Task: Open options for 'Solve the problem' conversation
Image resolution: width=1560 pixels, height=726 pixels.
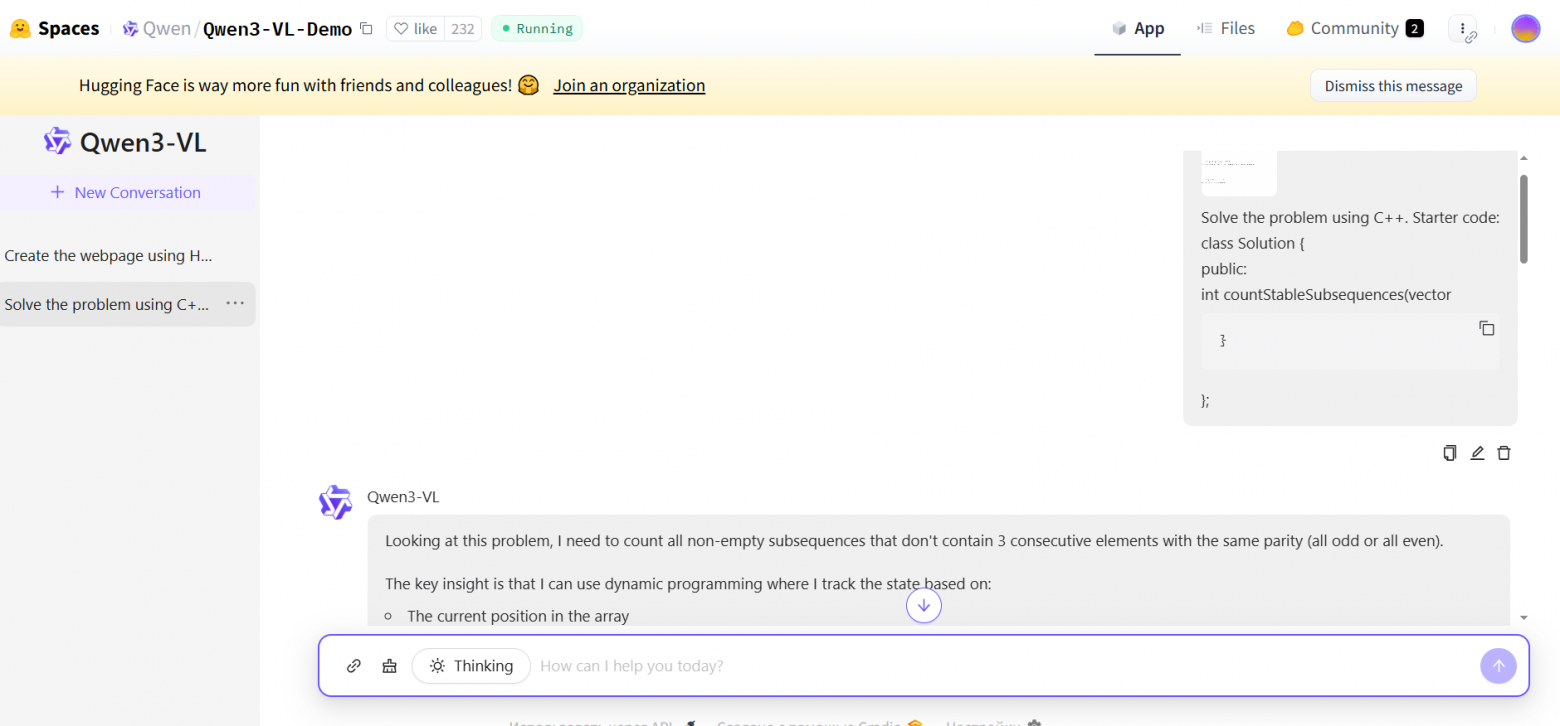Action: click(x=235, y=304)
